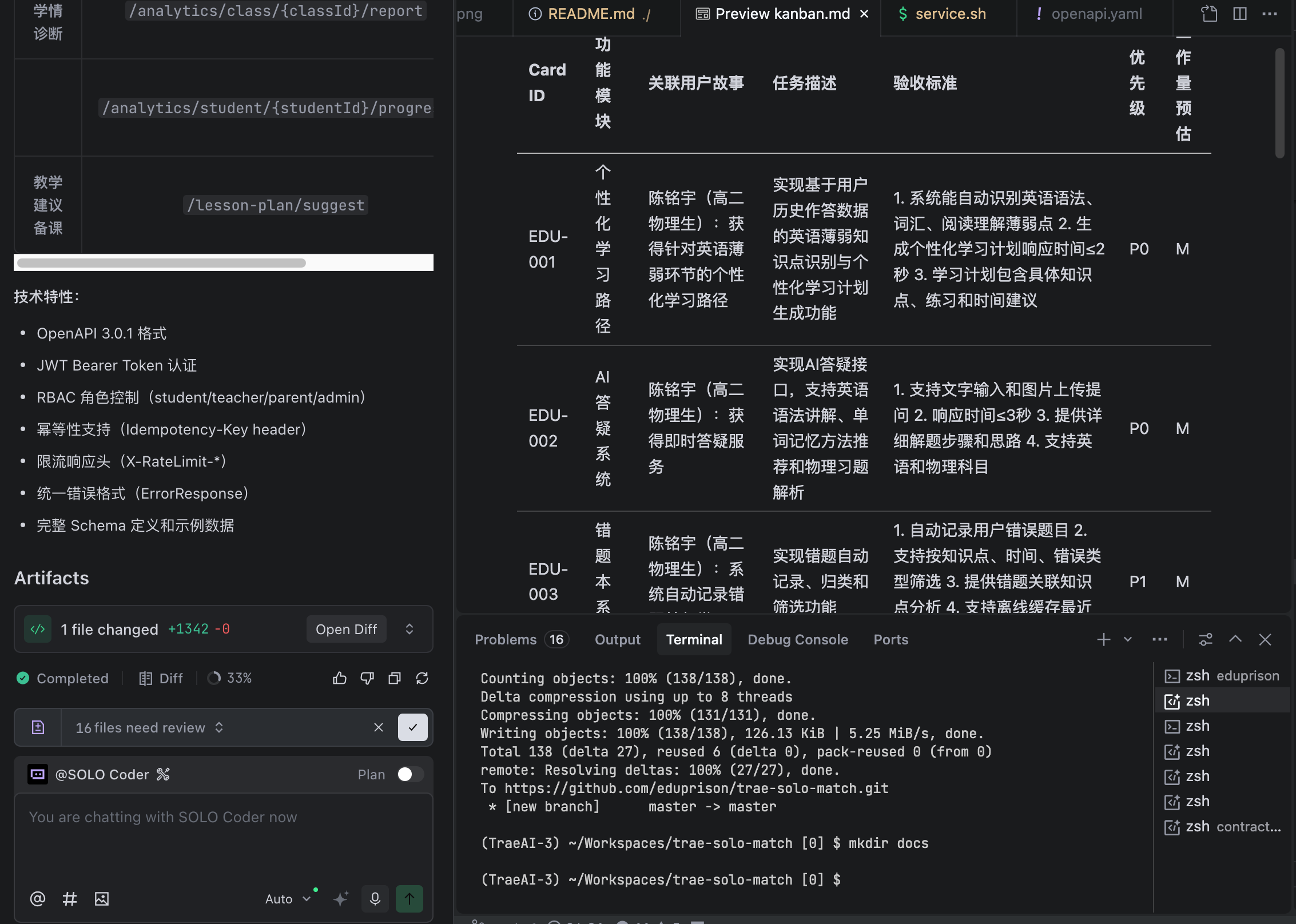Viewport: 1296px width, 924px height.
Task: Click the split editor icon
Action: (1240, 14)
